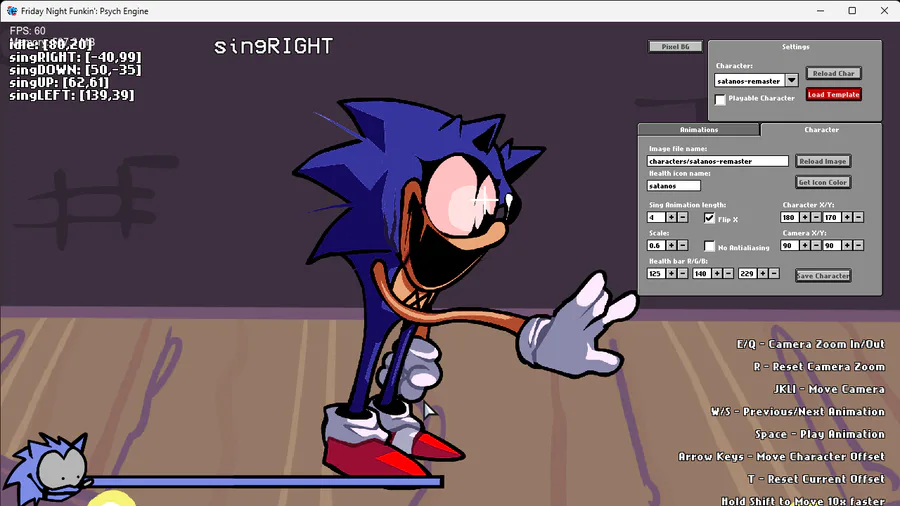
Task: Click the singUP offset line
Action: 59,83
